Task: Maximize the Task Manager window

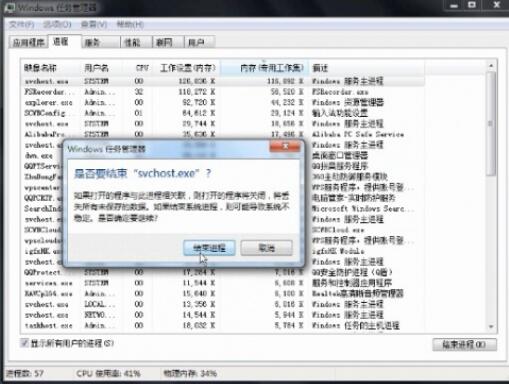Action: [x=472, y=5]
